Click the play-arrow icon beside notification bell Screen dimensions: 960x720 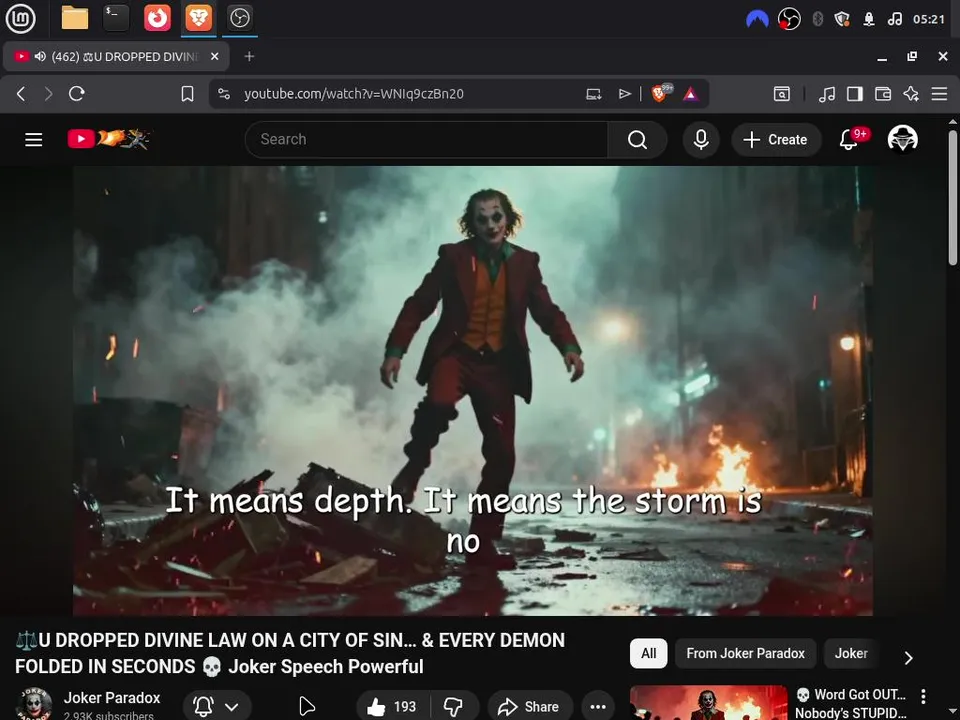pyautogui.click(x=306, y=707)
